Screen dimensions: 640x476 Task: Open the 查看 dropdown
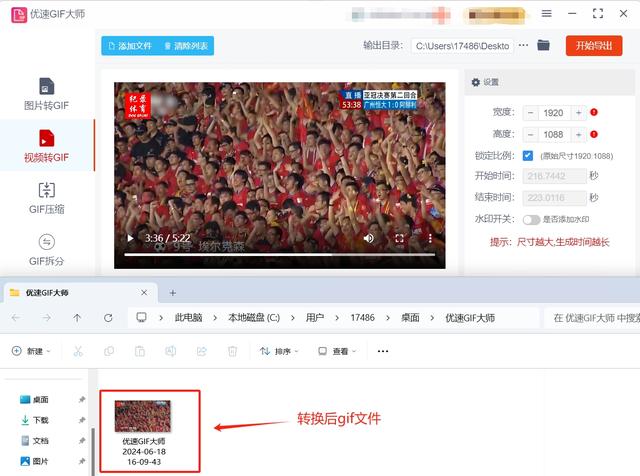pyautogui.click(x=337, y=351)
